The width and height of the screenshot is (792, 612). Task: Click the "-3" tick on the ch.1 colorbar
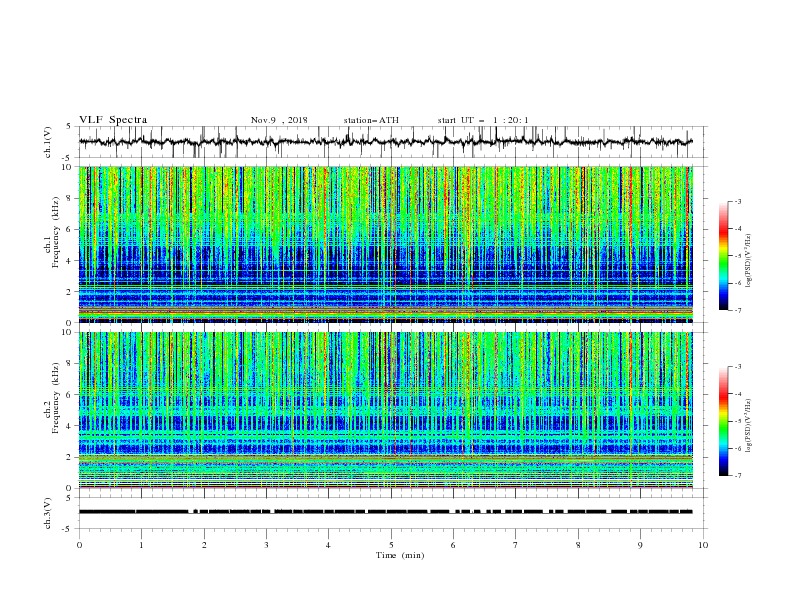737,201
